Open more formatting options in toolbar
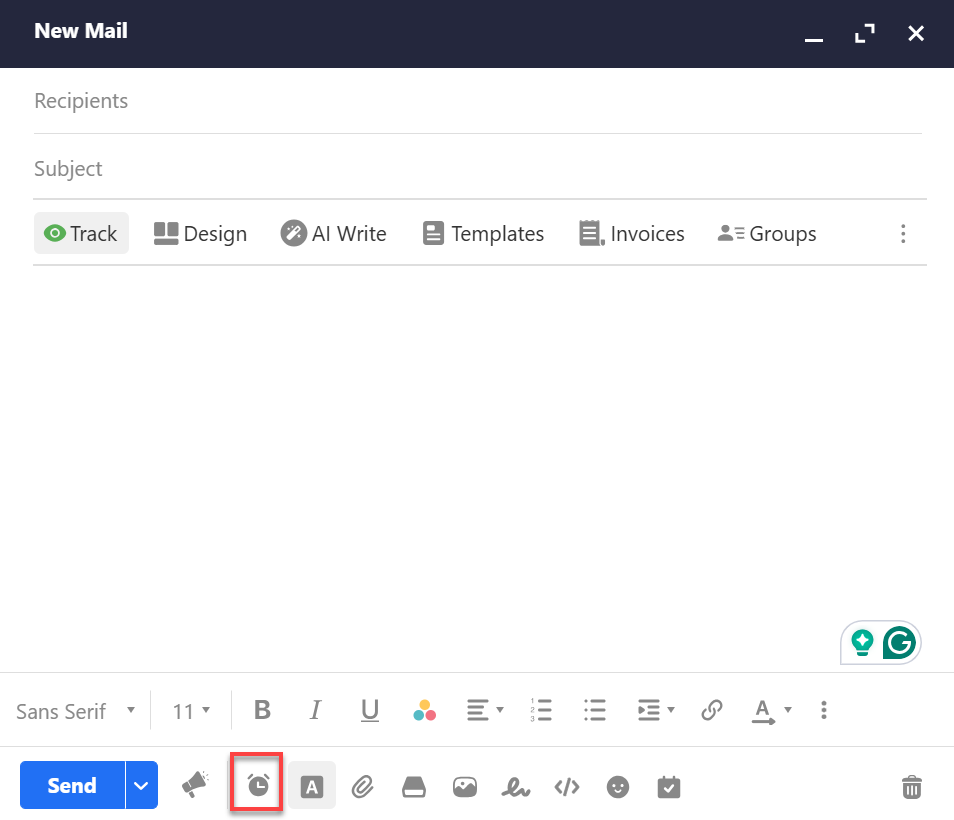Viewport: 954px width, 820px height. click(824, 710)
